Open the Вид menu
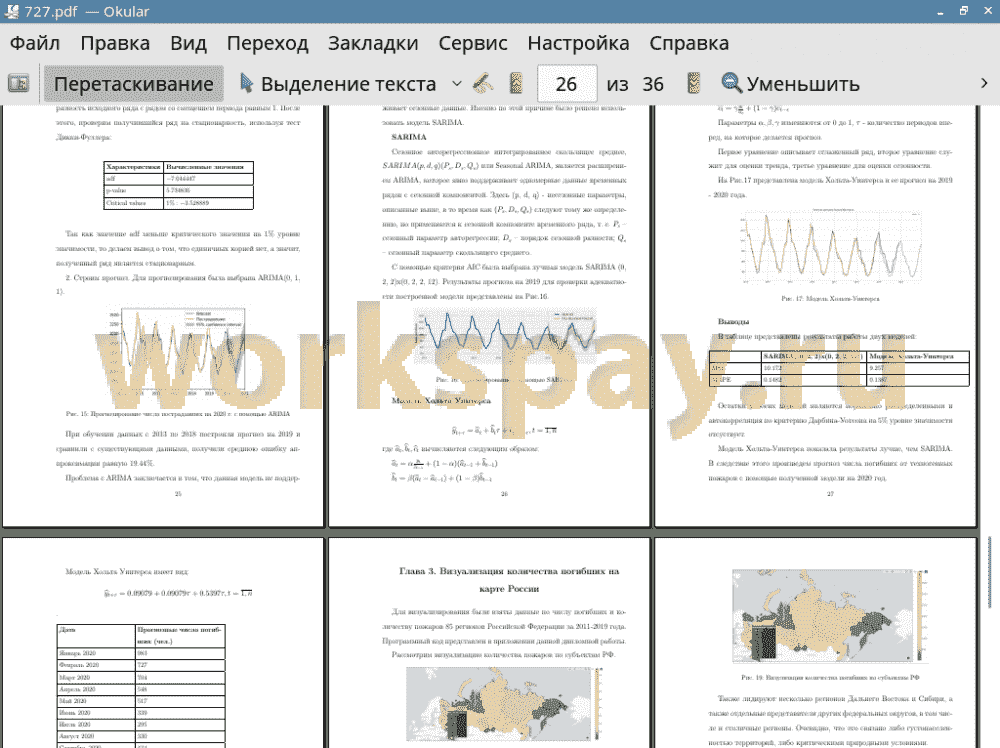This screenshot has width=1000, height=748. [188, 43]
